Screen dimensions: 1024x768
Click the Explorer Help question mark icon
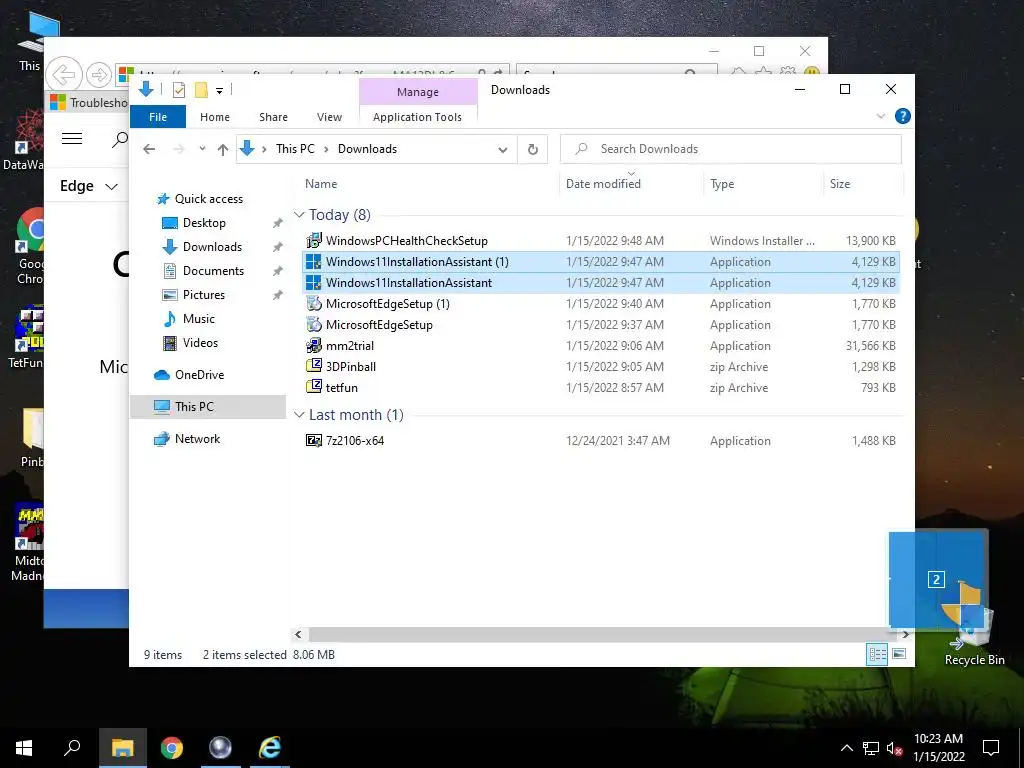point(903,116)
